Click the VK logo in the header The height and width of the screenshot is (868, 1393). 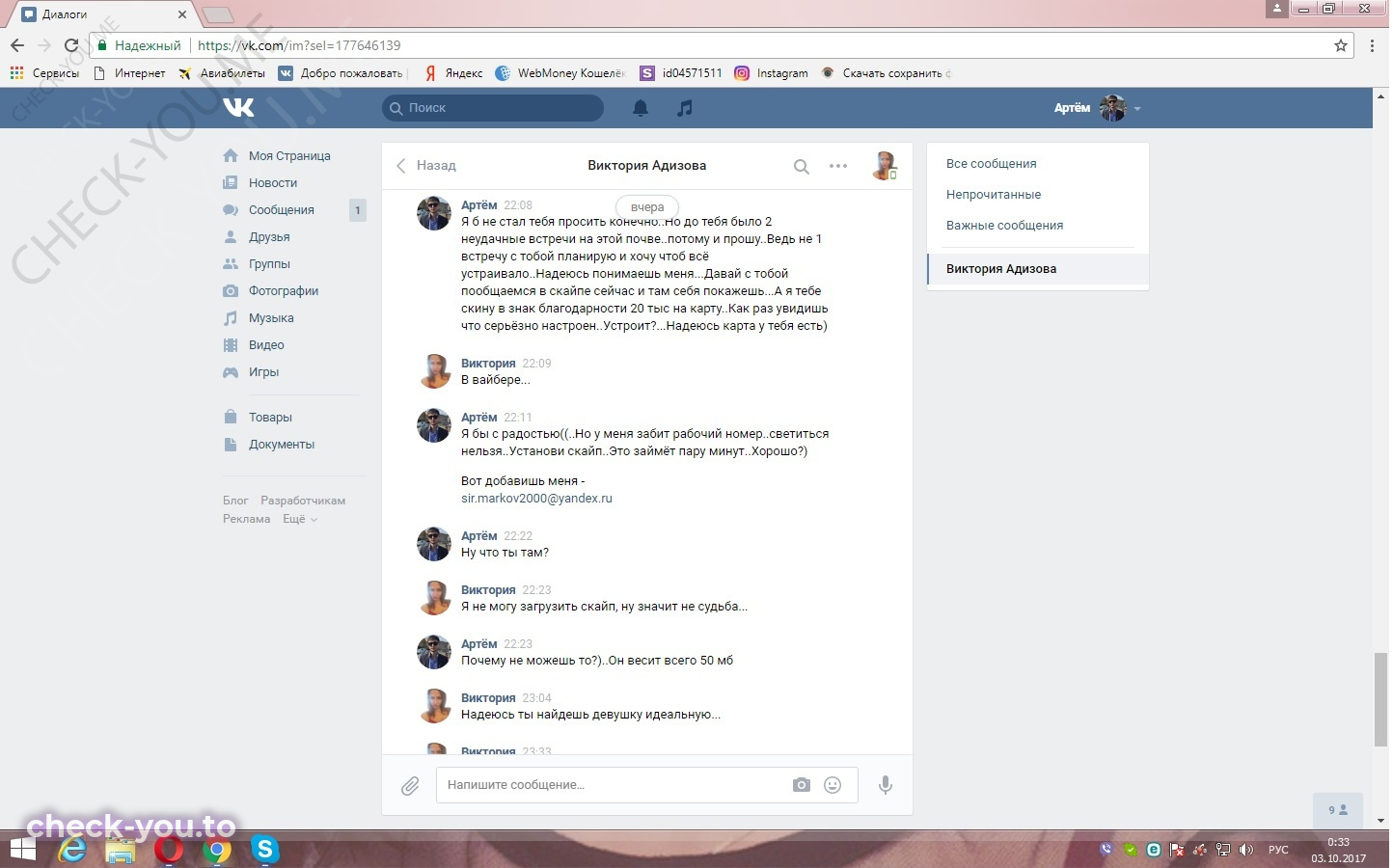238,107
